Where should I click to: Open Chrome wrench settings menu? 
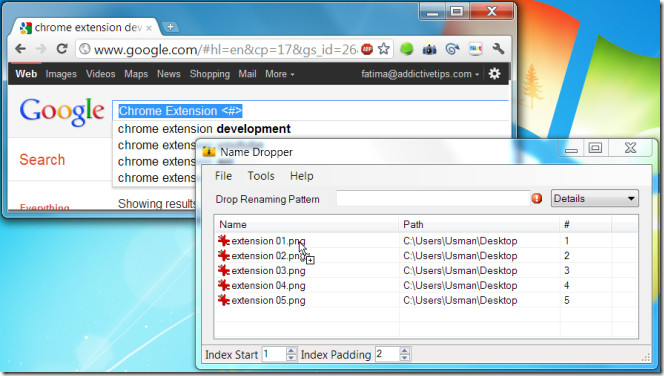[498, 49]
